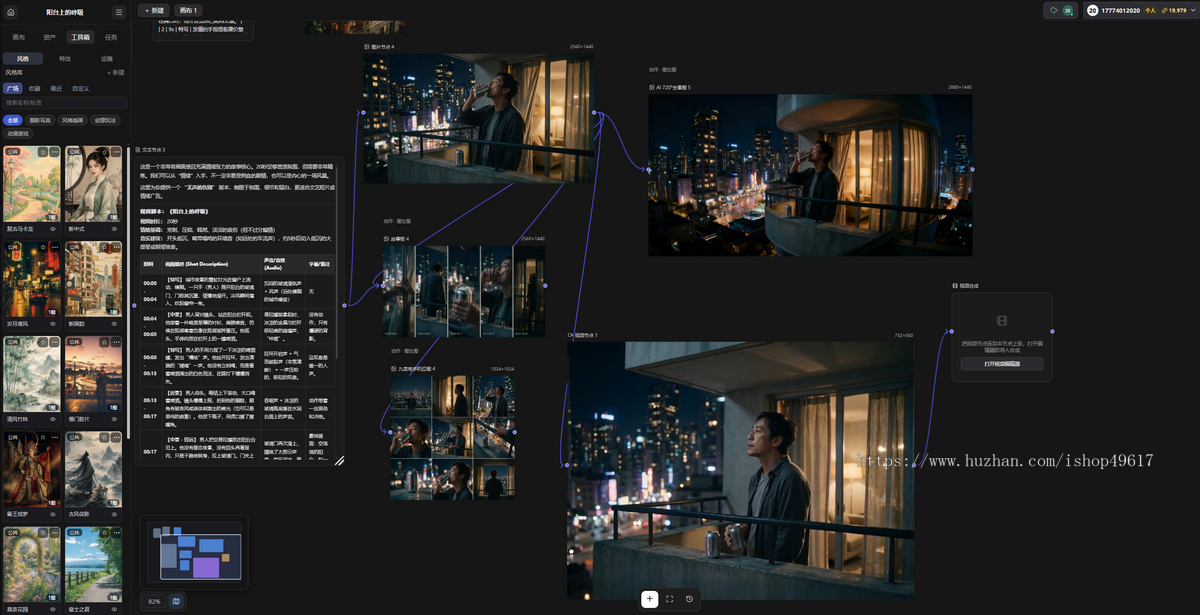Open more options on 霸王戏梦 card
The image size is (1200, 615).
[x=55, y=438]
